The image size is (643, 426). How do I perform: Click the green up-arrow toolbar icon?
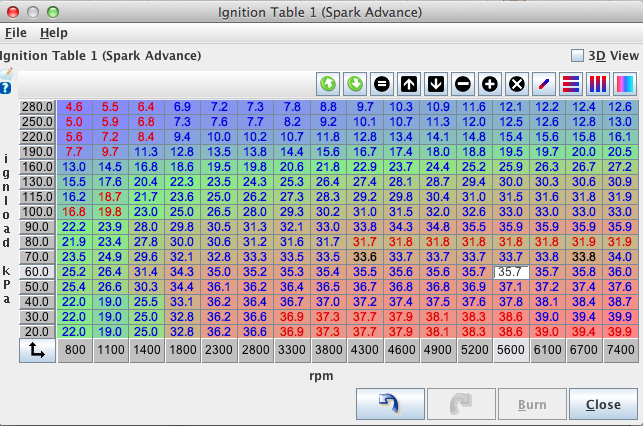pyautogui.click(x=328, y=84)
